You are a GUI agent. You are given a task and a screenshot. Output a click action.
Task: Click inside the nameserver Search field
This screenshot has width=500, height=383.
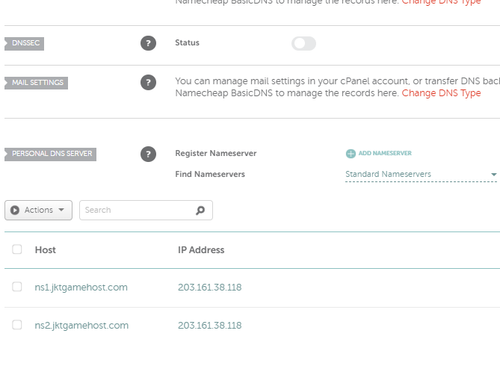click(146, 210)
